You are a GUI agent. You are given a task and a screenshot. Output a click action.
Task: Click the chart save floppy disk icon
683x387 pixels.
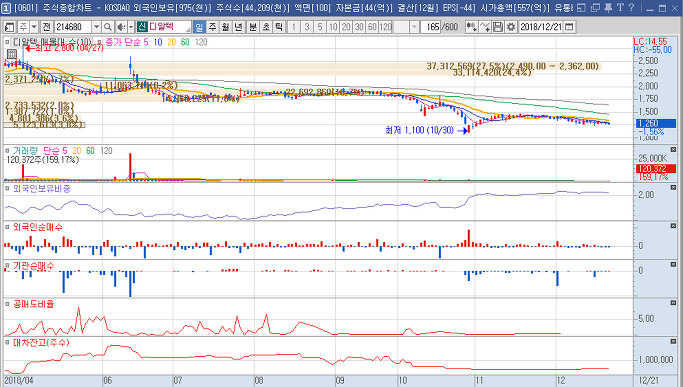click(x=497, y=27)
